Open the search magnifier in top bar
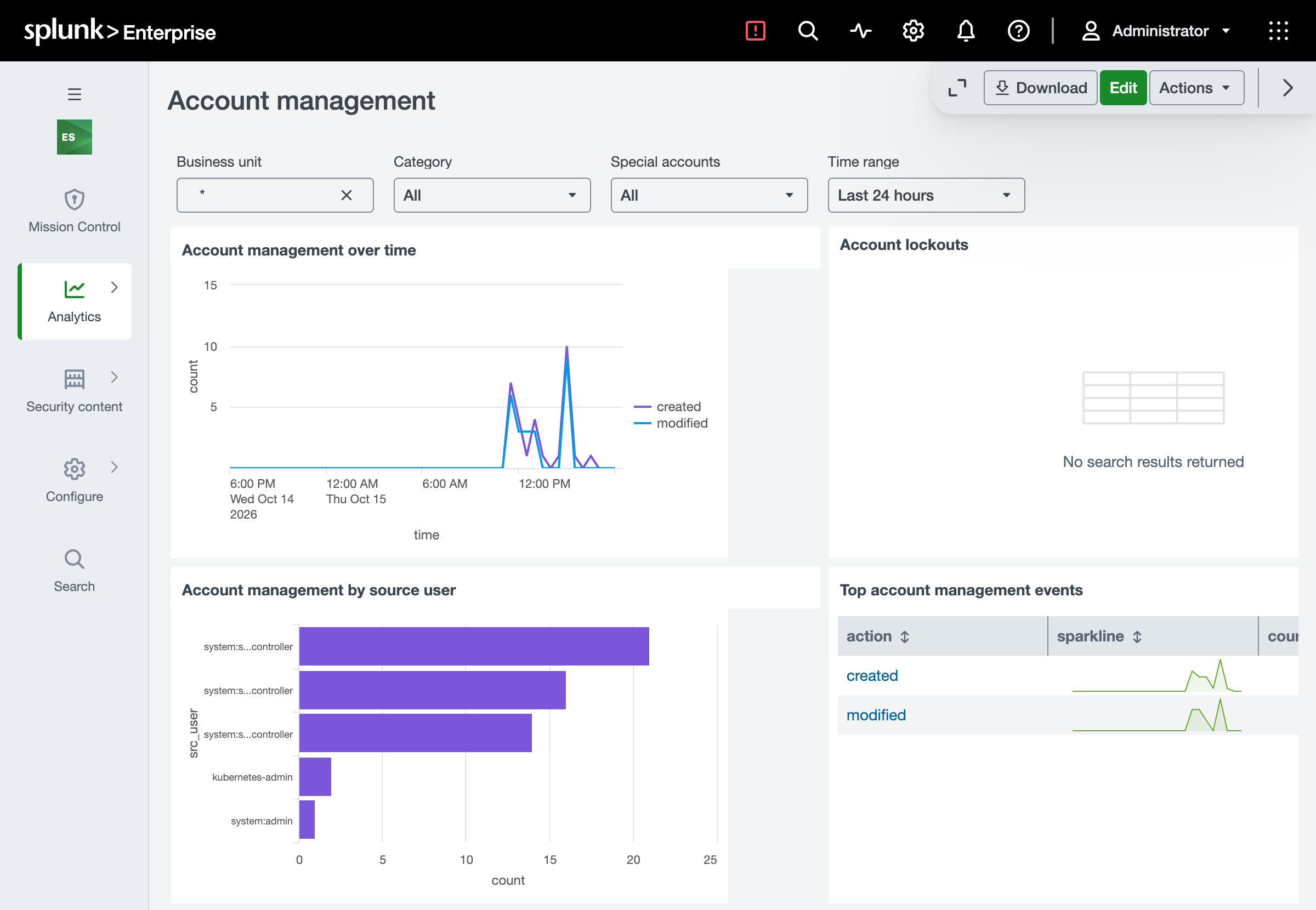 (807, 31)
